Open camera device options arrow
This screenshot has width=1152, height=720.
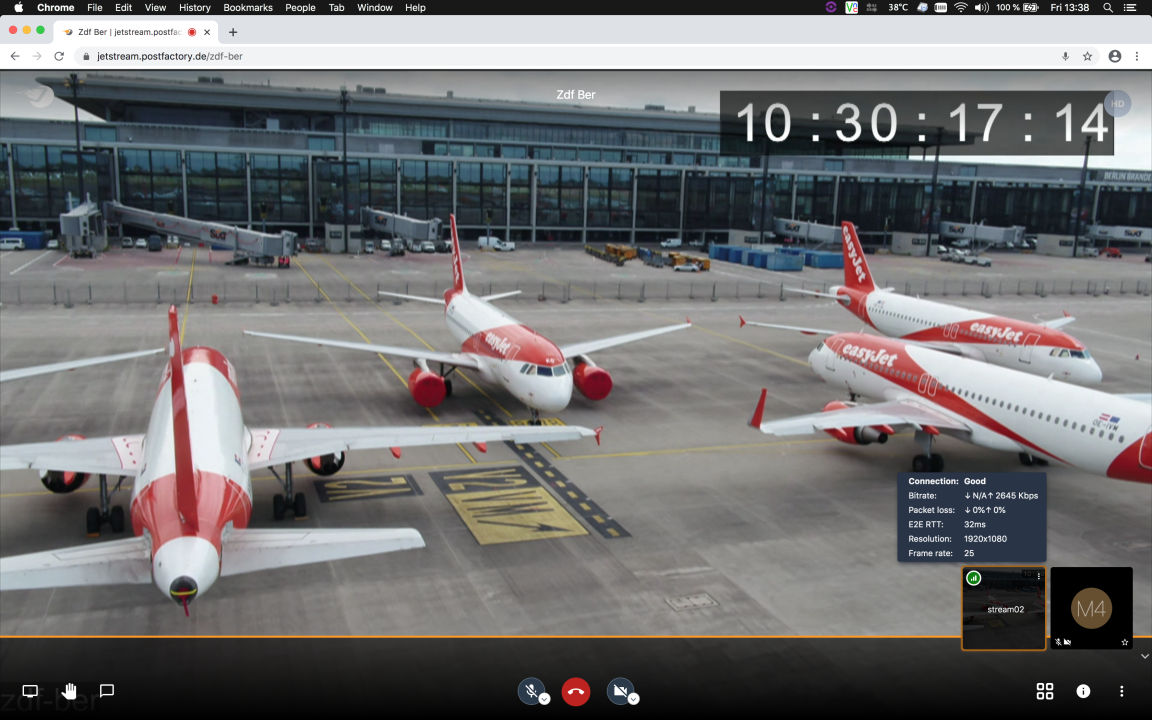coord(633,699)
